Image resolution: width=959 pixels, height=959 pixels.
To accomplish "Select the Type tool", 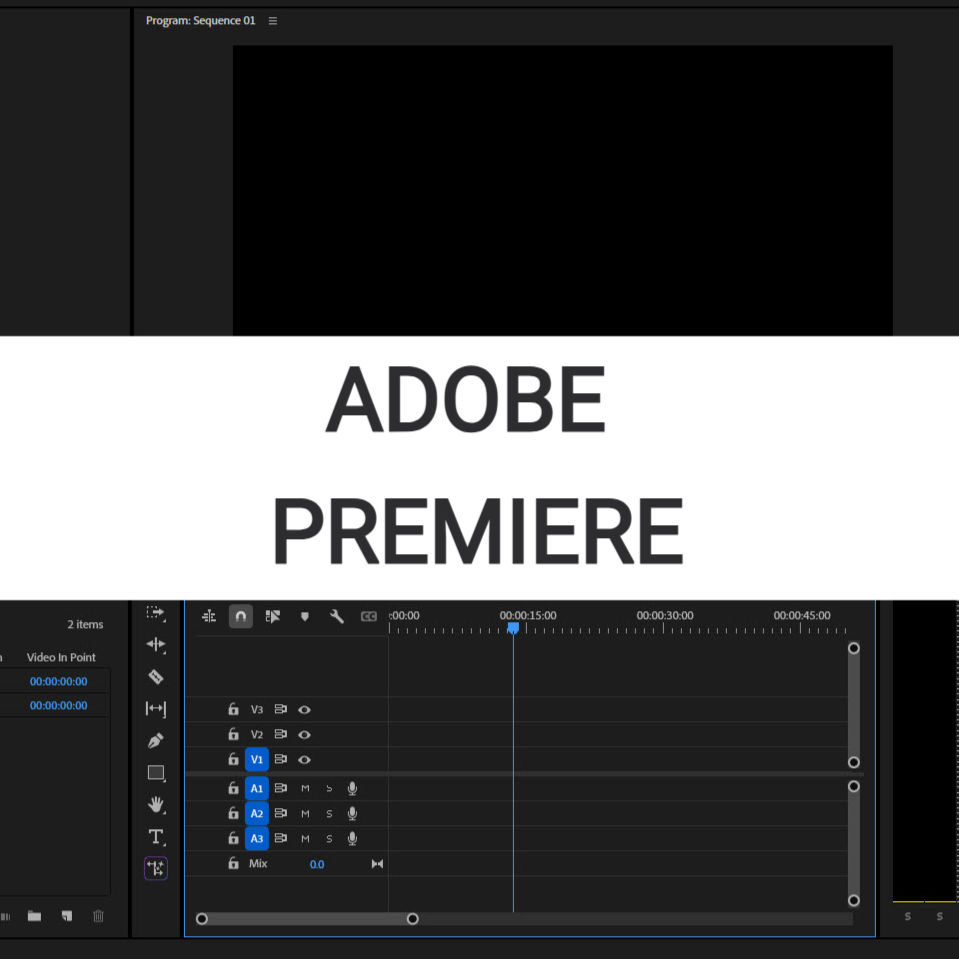I will point(156,837).
